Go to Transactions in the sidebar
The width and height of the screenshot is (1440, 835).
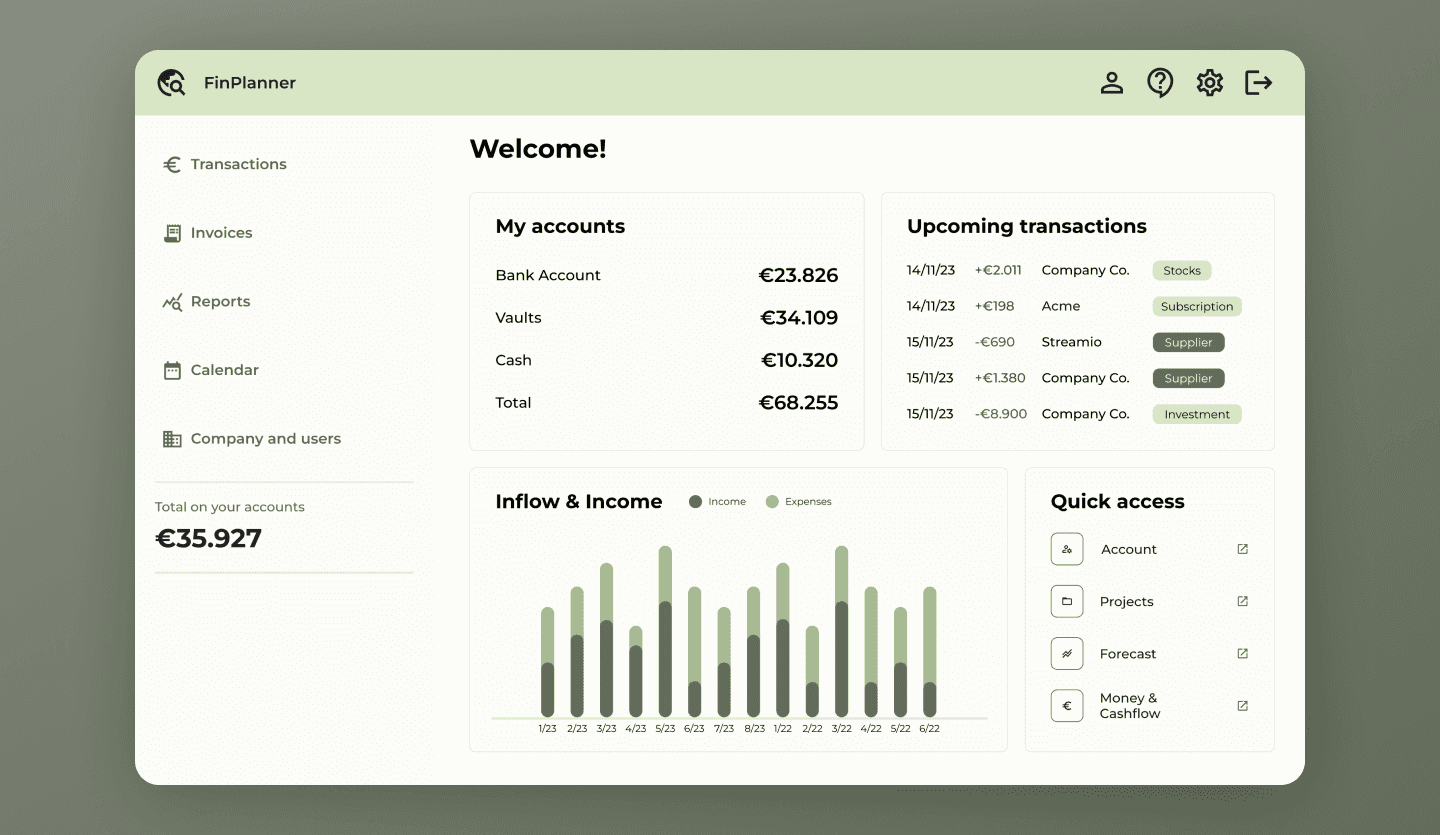tap(237, 164)
